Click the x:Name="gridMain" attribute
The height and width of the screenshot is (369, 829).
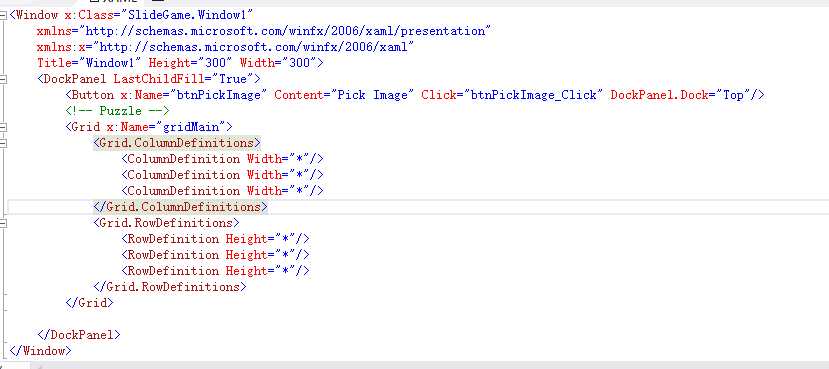pos(166,127)
